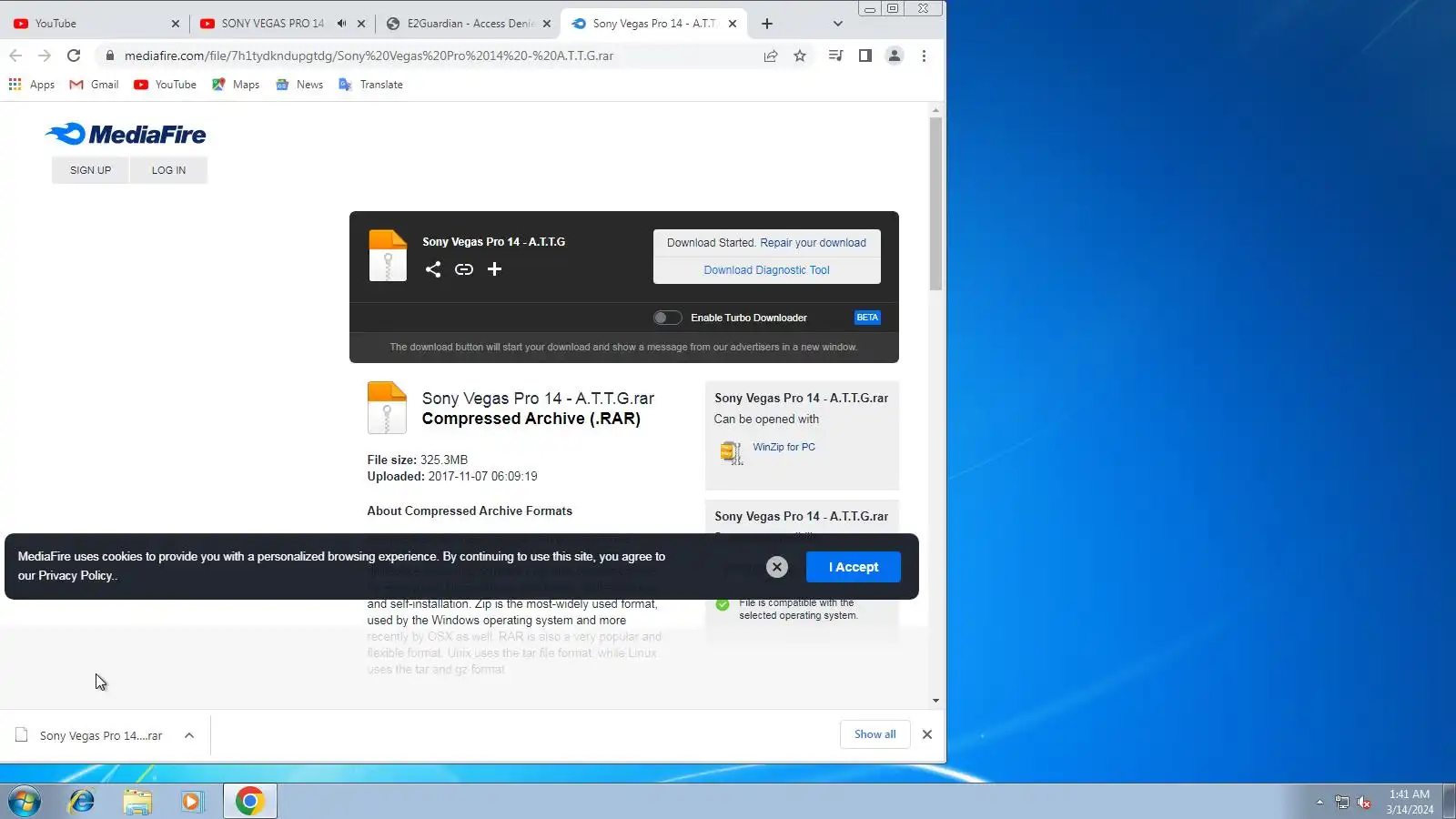Open Translate bookmark

370,85
